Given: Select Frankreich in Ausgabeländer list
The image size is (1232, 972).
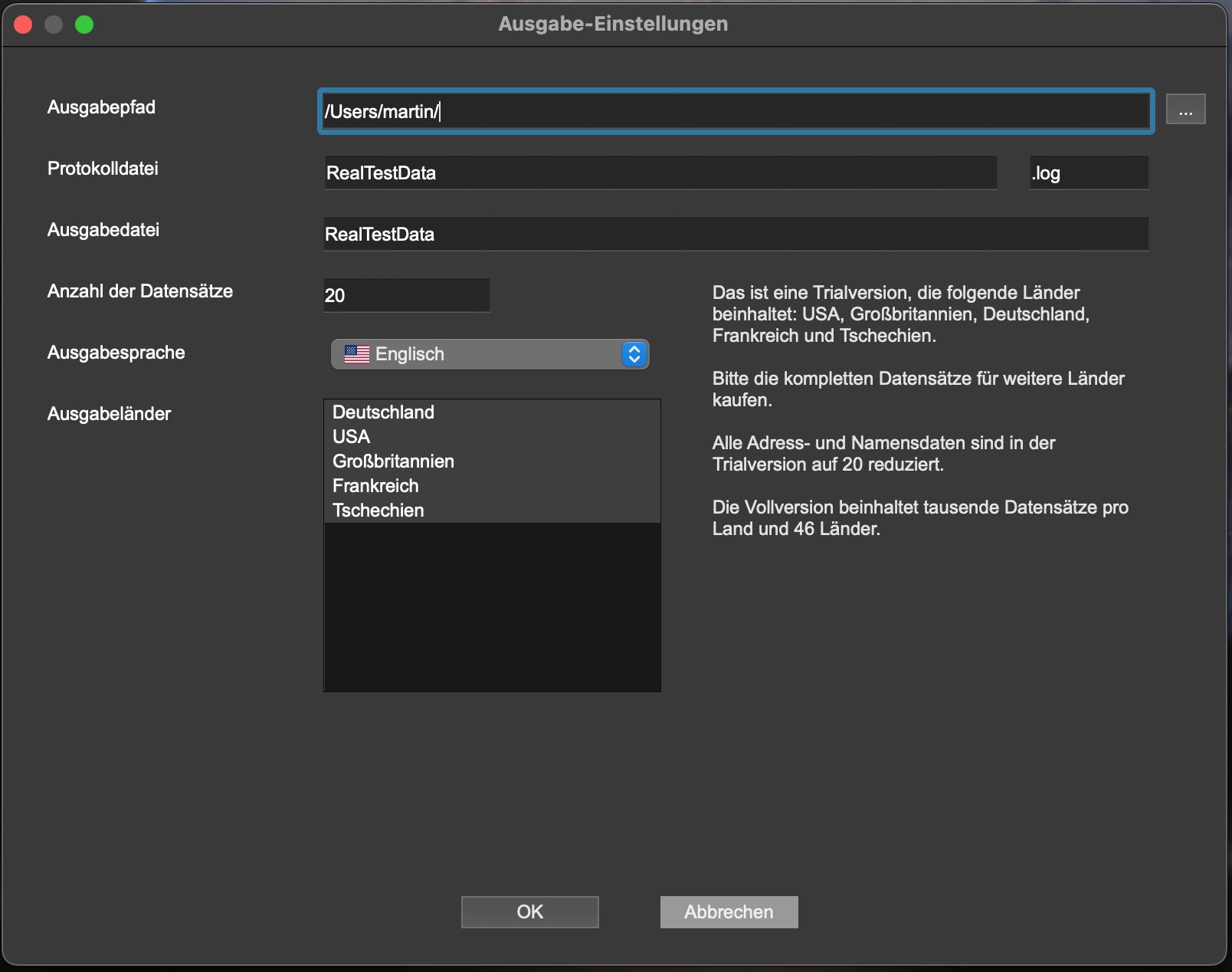Looking at the screenshot, I should point(492,486).
